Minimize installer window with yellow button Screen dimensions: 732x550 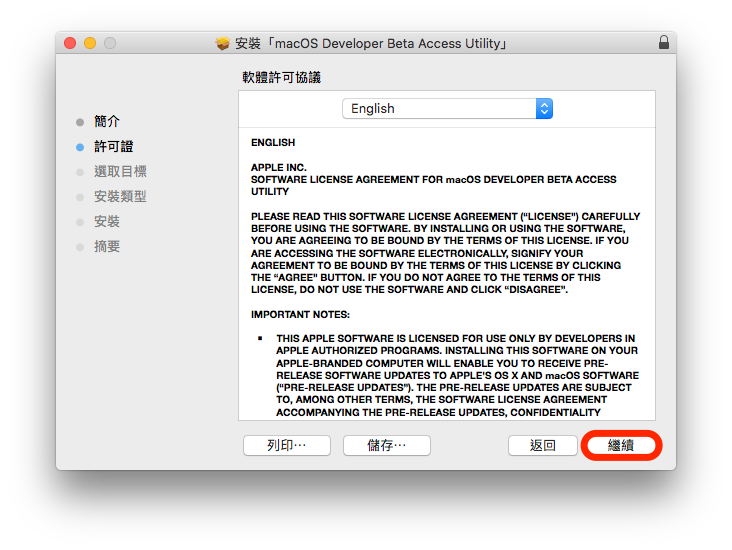(90, 43)
